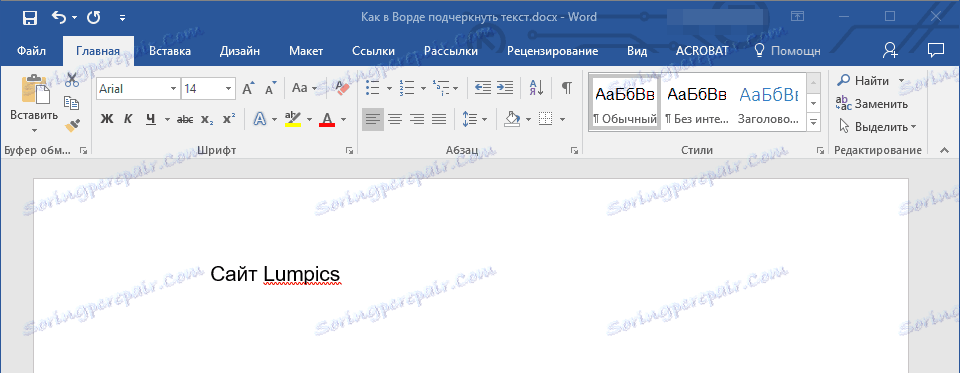Open underline style dropdown arrow
The image size is (960, 373).
[166, 119]
